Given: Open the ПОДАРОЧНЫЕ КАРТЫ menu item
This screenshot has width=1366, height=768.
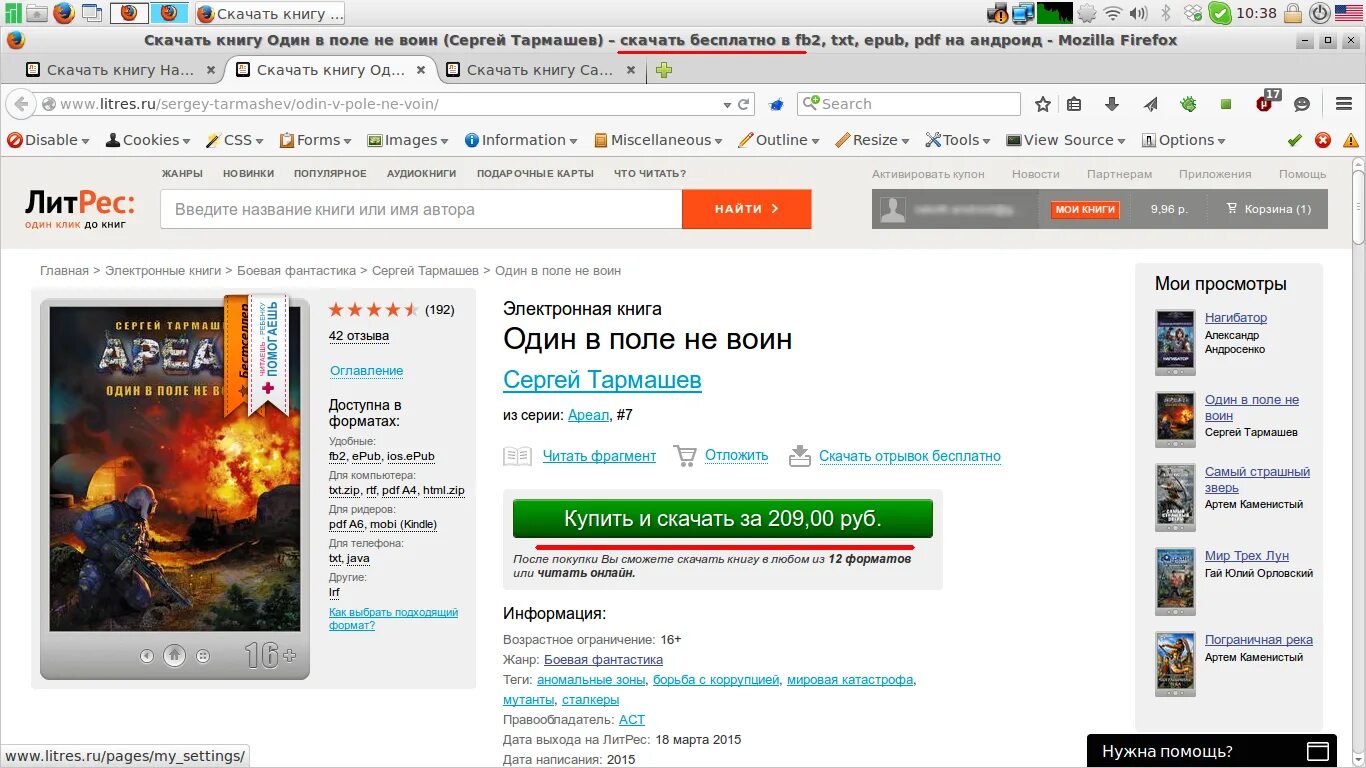Looking at the screenshot, I should [x=535, y=174].
